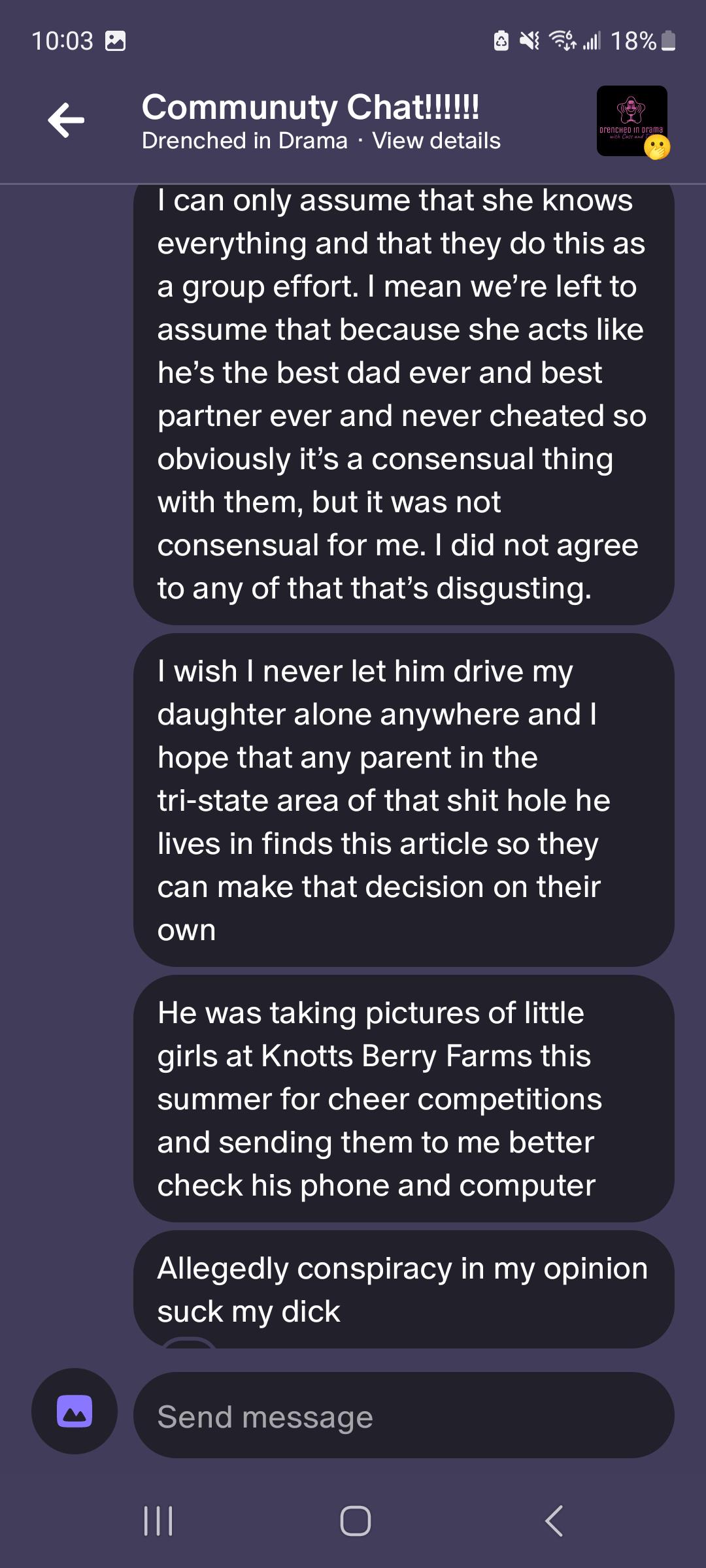Tap the emoji badge on the avatar
706x1568 pixels.
(656, 148)
